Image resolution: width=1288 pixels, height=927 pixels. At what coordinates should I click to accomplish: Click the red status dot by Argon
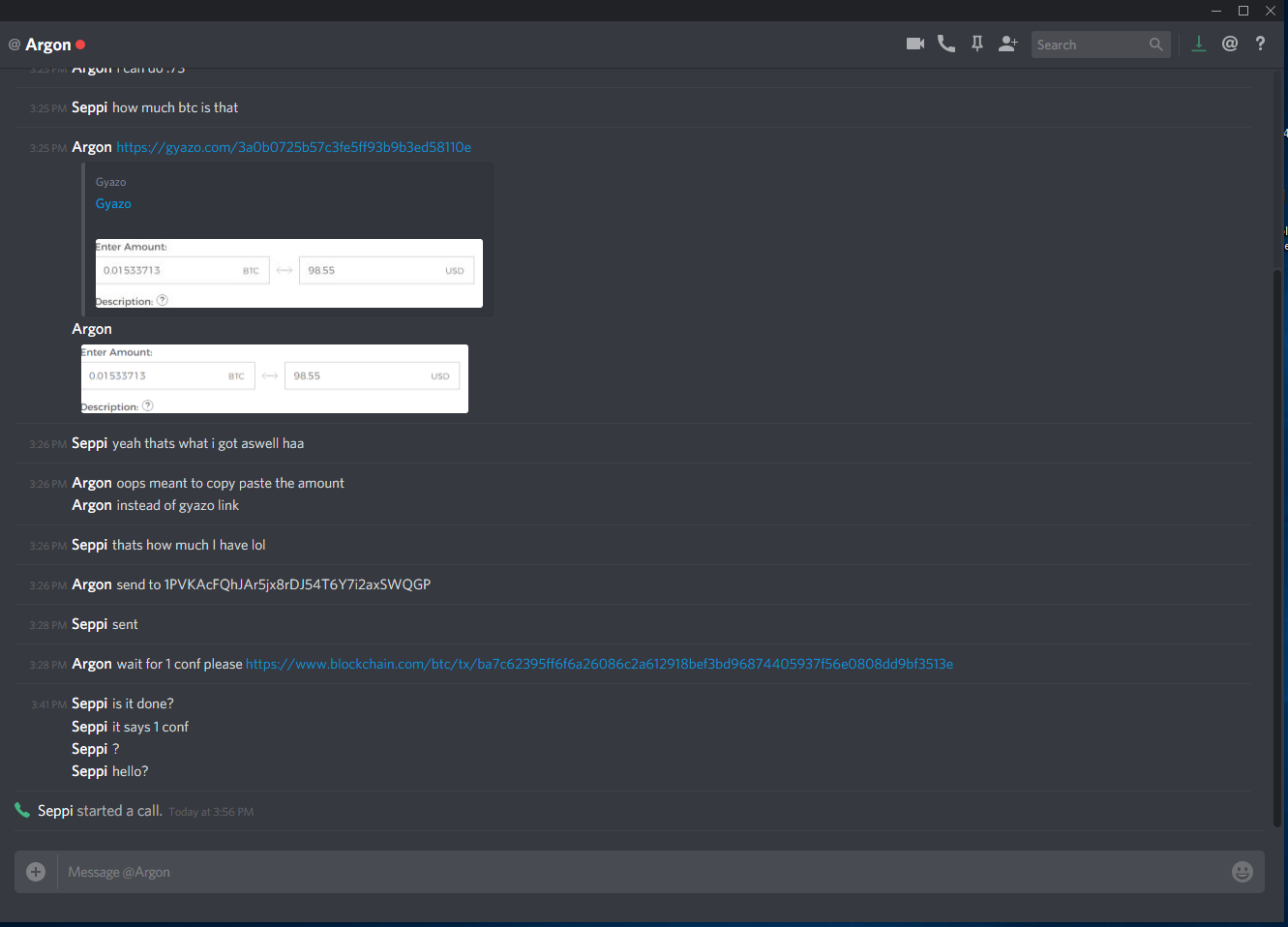tap(80, 45)
